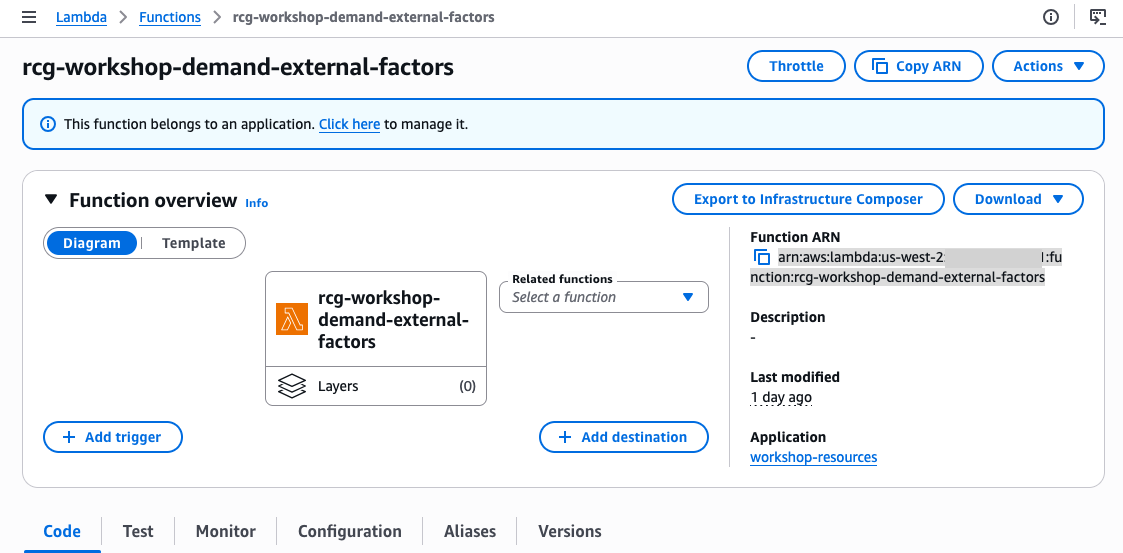The width and height of the screenshot is (1123, 553).
Task: Select the function name box in diagram
Action: coord(376,319)
